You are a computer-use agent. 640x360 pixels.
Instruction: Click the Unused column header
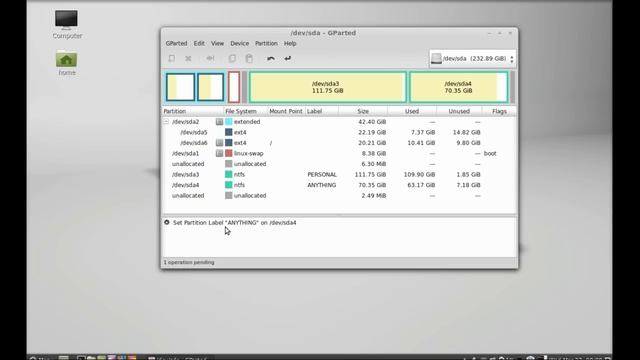tap(459, 111)
